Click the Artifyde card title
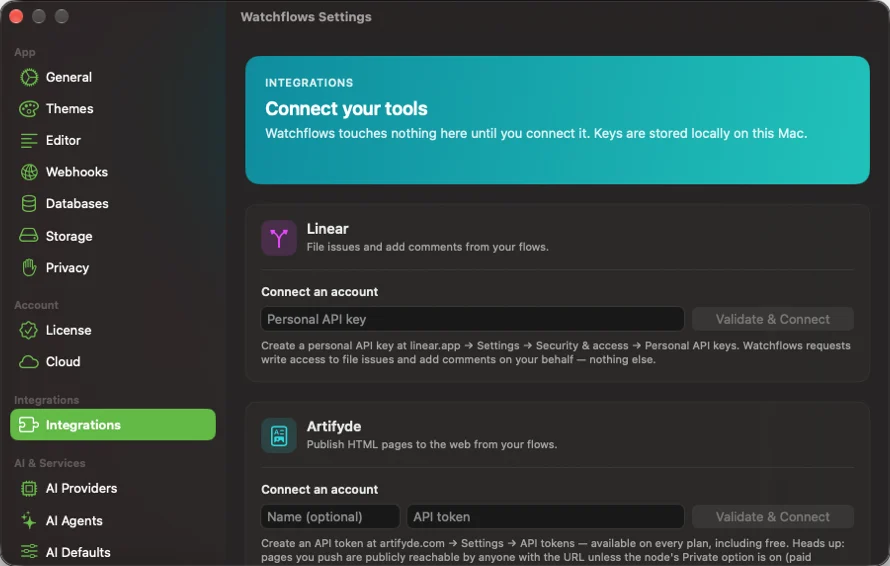This screenshot has height=566, width=890. point(334,426)
